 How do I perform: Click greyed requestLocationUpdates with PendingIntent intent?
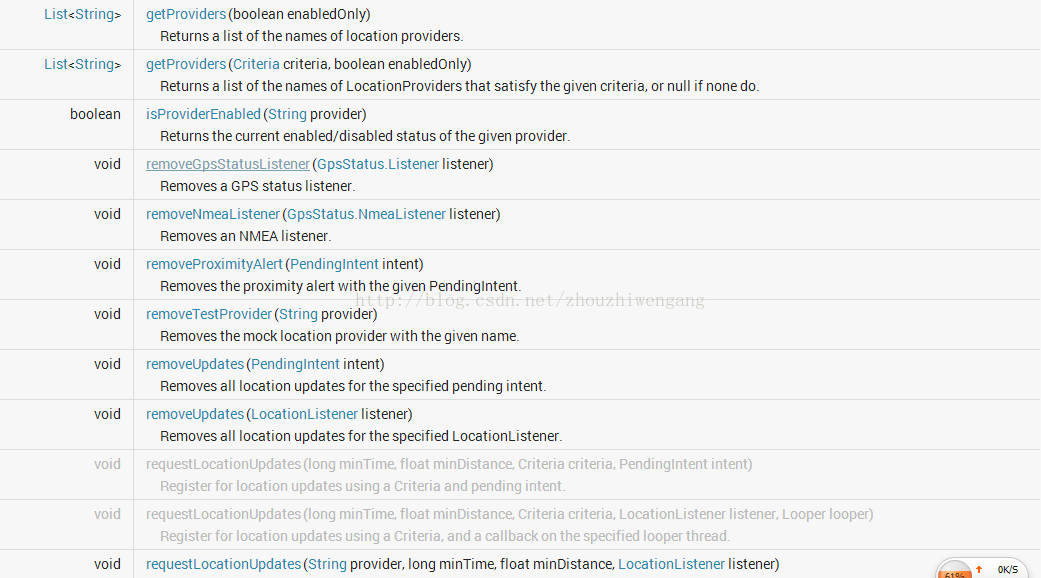click(223, 464)
